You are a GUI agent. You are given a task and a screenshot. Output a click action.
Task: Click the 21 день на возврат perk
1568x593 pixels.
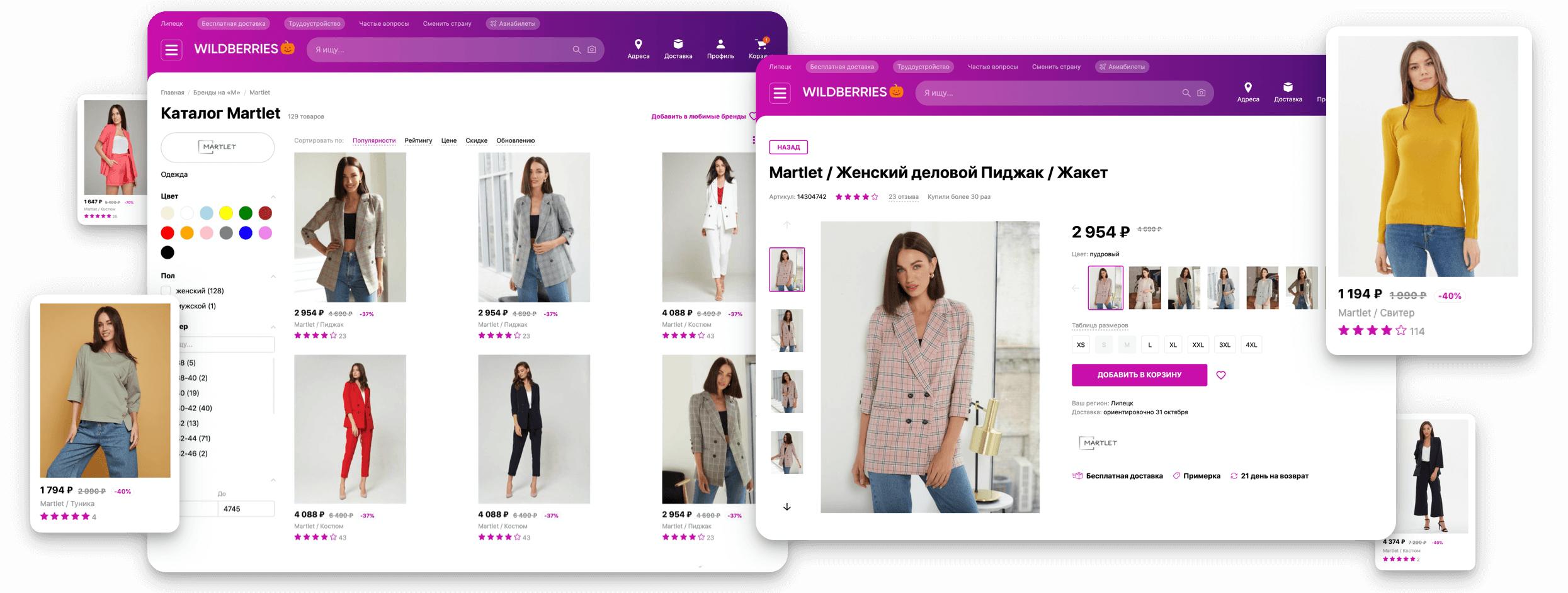(x=1270, y=476)
